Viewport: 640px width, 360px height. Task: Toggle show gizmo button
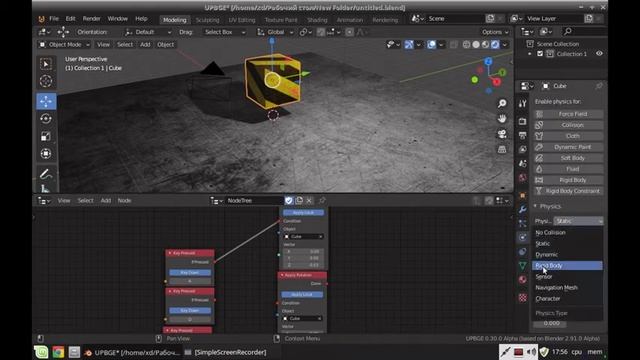pos(409,44)
